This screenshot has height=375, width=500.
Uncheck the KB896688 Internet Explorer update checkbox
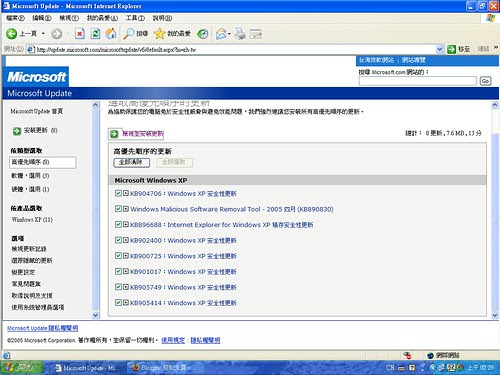pos(118,224)
